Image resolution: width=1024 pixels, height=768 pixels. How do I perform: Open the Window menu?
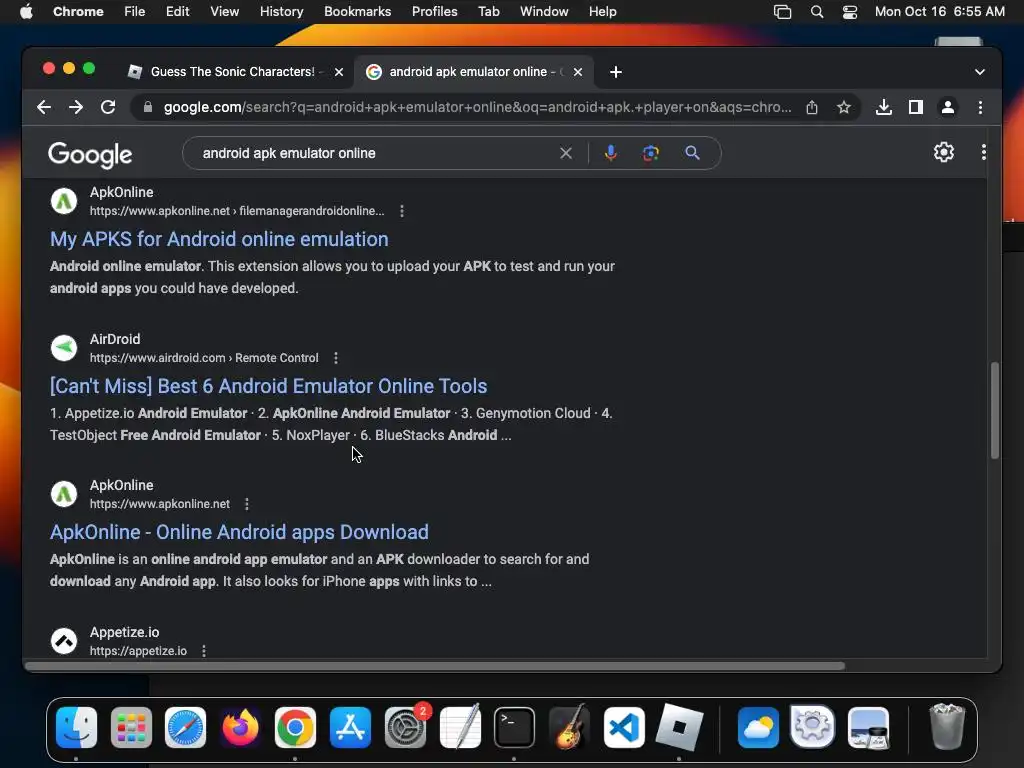click(544, 12)
